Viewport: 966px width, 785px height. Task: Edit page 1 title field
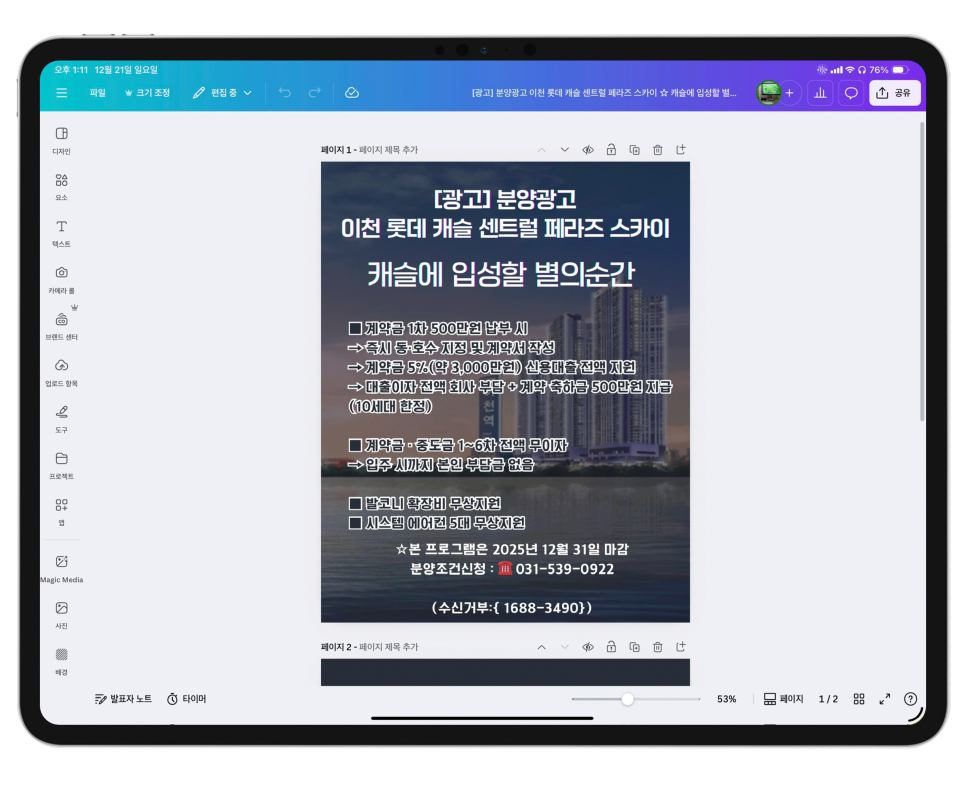(x=388, y=150)
